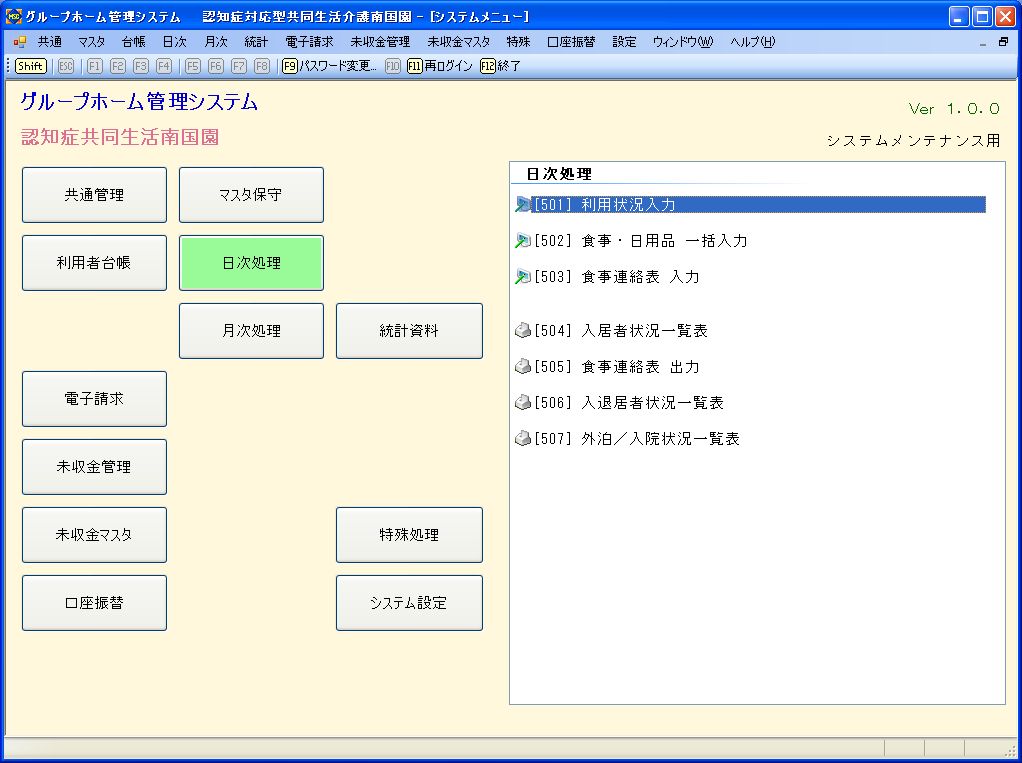1022x763 pixels.
Task: Restore the inner child window in the menu bar
Action: (1003, 42)
